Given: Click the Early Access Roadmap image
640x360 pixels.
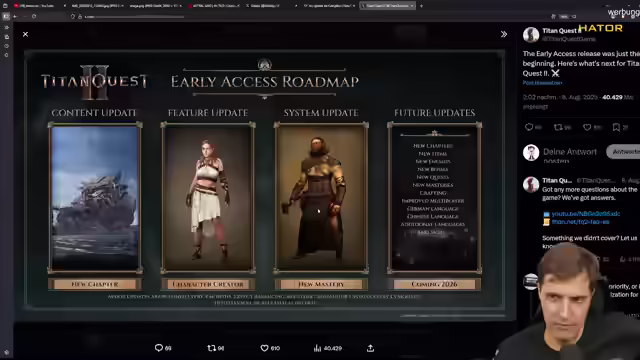Looking at the screenshot, I should pyautogui.click(x=264, y=180).
